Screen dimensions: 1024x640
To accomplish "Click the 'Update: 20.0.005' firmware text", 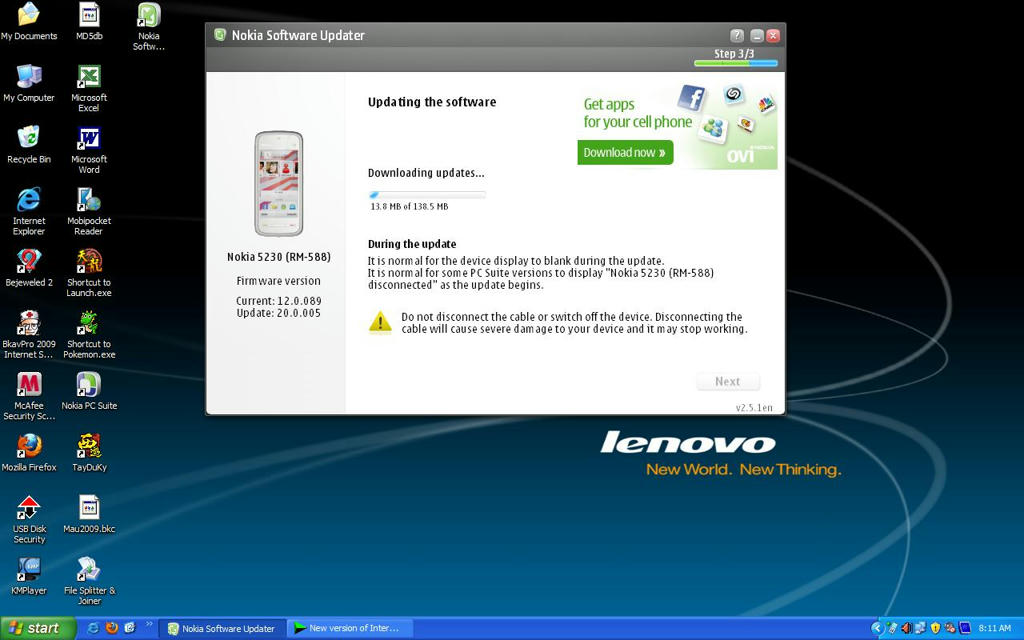I will pos(279,313).
